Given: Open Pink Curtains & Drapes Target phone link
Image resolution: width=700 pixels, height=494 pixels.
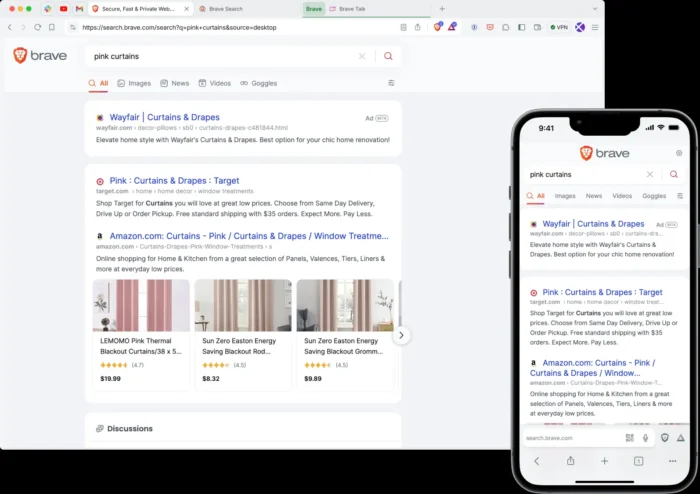Looking at the screenshot, I should pyautogui.click(x=602, y=292).
